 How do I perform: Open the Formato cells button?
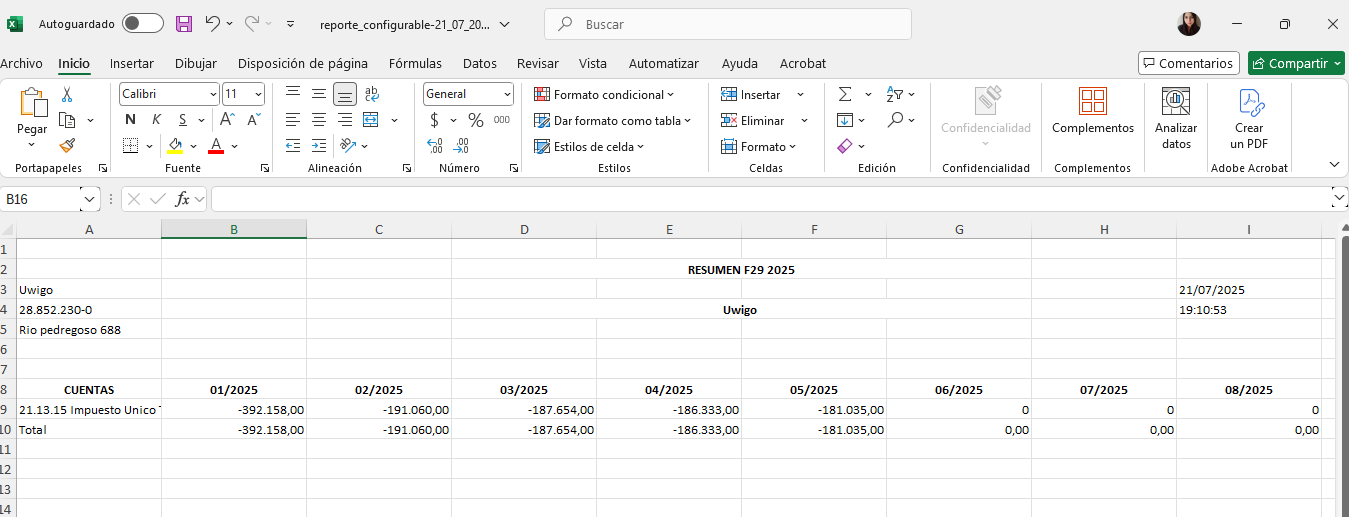pyautogui.click(x=759, y=146)
